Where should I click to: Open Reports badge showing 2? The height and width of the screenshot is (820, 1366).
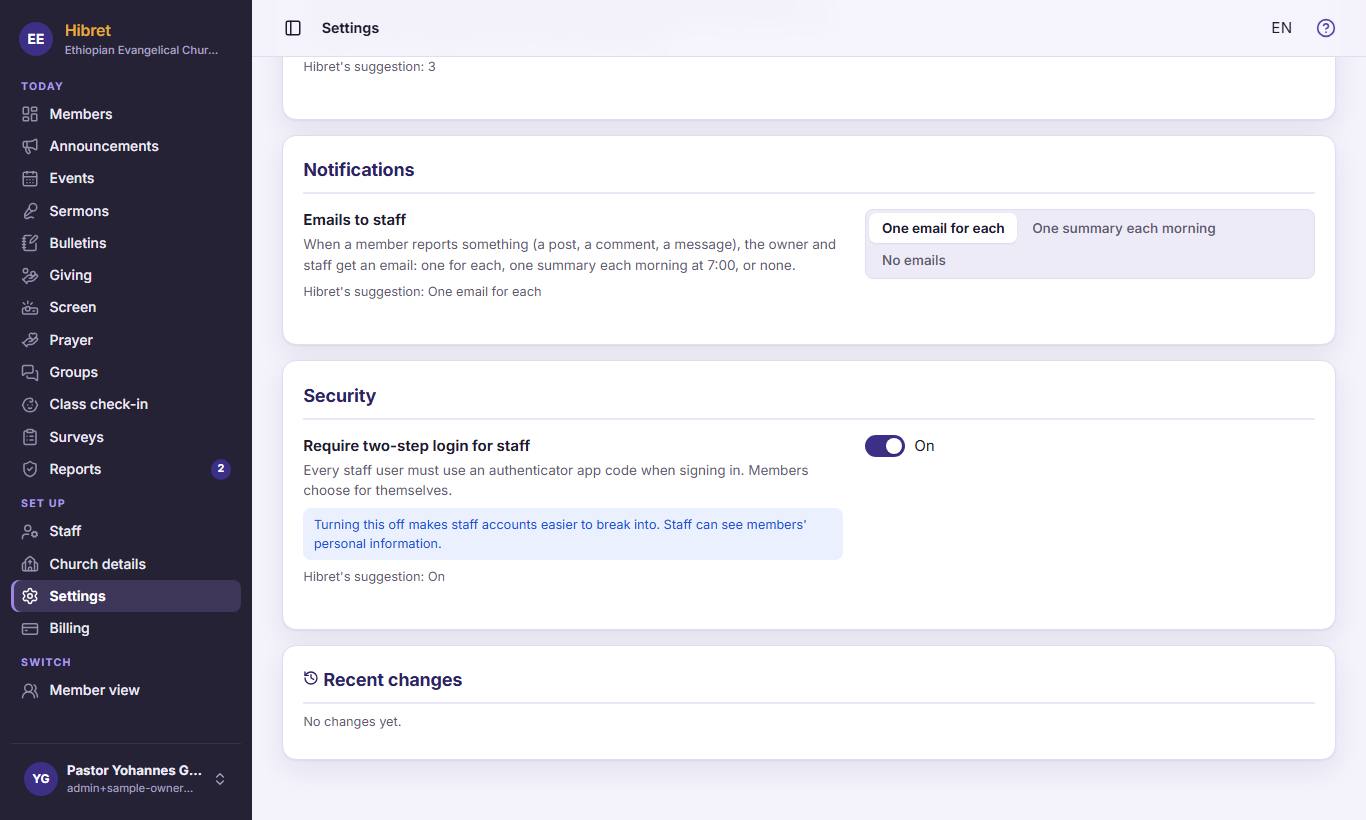(221, 469)
